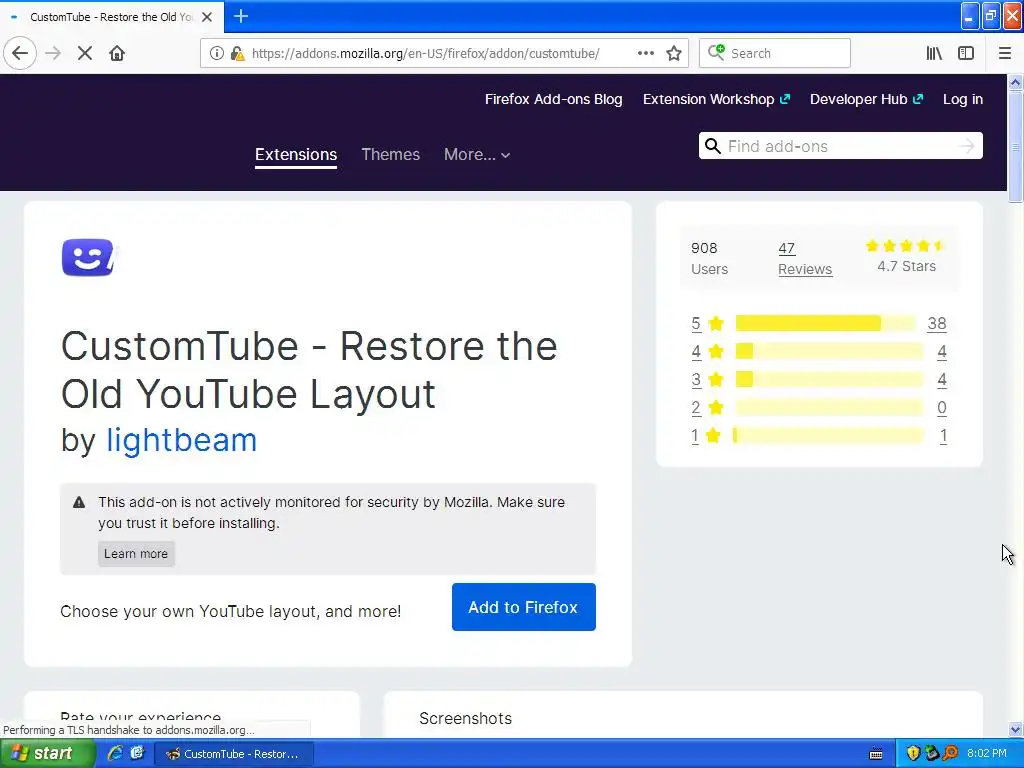Switch to the Extensions tab
1024x768 pixels.
pos(296,154)
